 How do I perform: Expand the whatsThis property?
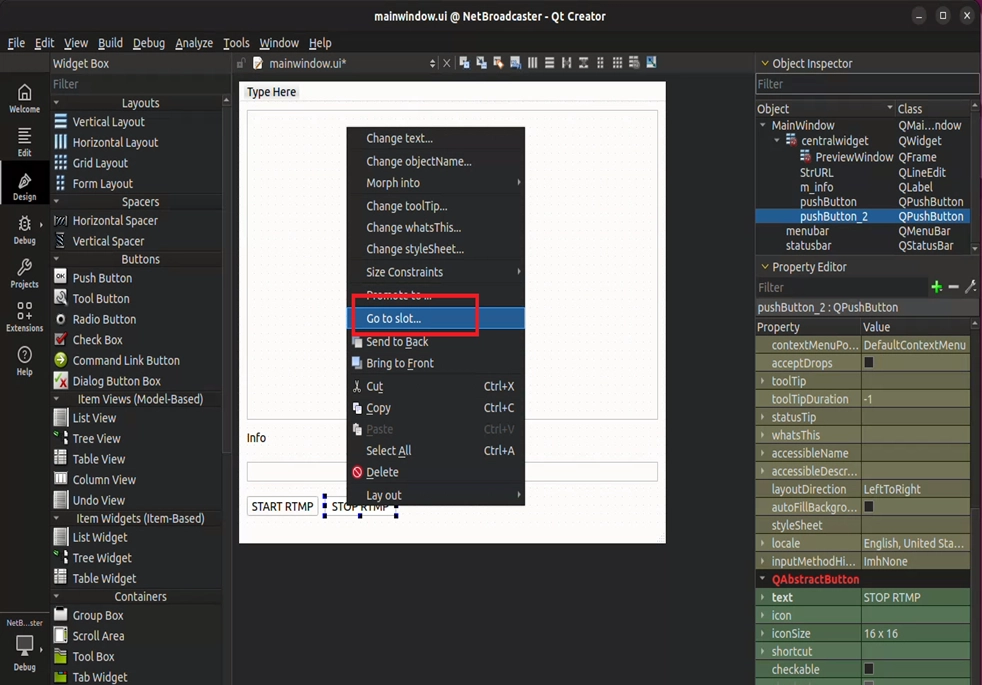(763, 435)
